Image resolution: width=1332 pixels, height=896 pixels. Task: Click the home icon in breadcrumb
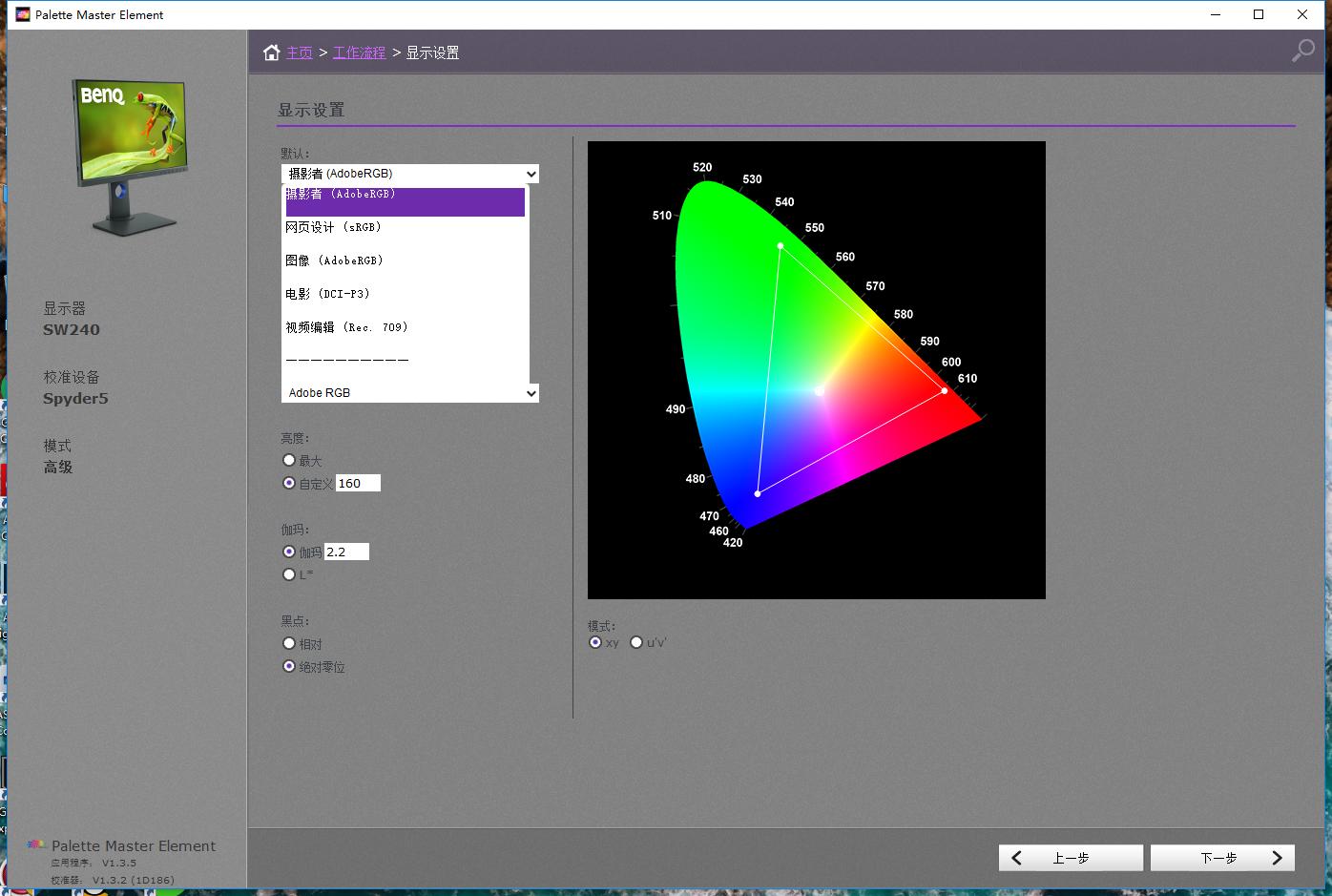click(272, 52)
